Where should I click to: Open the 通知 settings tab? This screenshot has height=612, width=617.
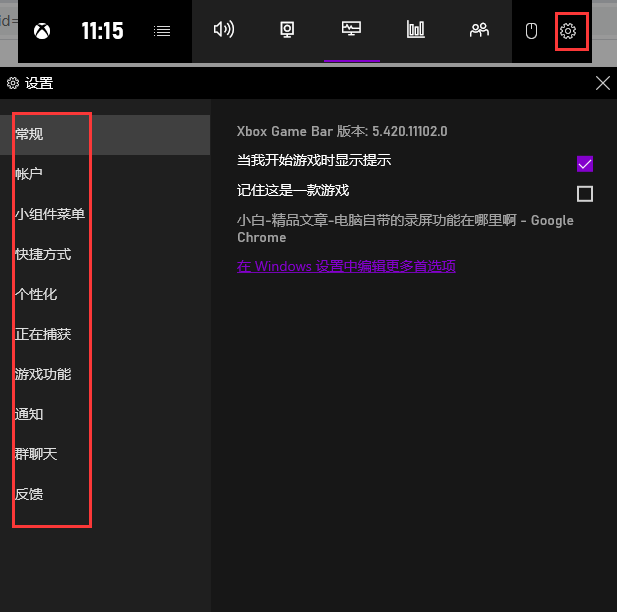[105, 414]
